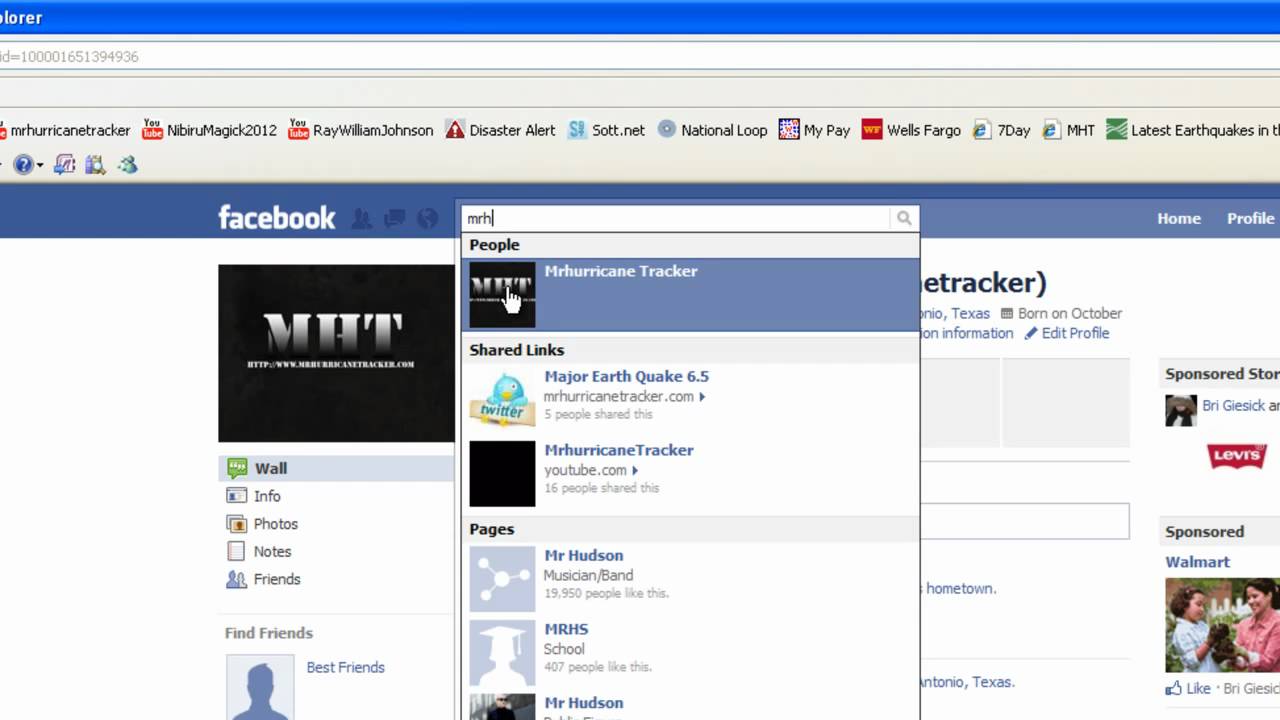
Task: Click the Twitter bird thumbnail
Action: pos(502,399)
